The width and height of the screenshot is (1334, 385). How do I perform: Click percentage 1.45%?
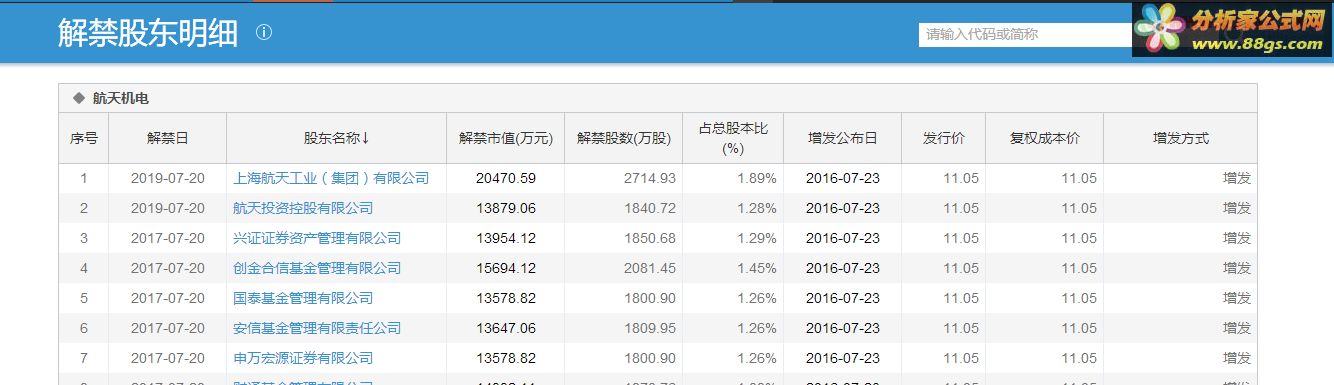pyautogui.click(x=757, y=268)
